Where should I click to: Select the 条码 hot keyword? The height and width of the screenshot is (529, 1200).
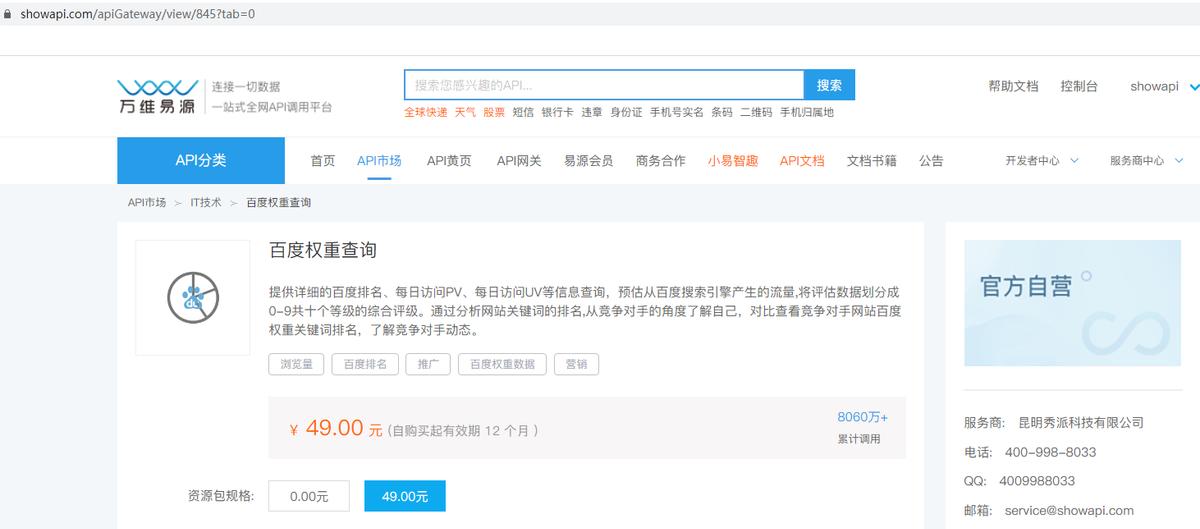pyautogui.click(x=722, y=113)
